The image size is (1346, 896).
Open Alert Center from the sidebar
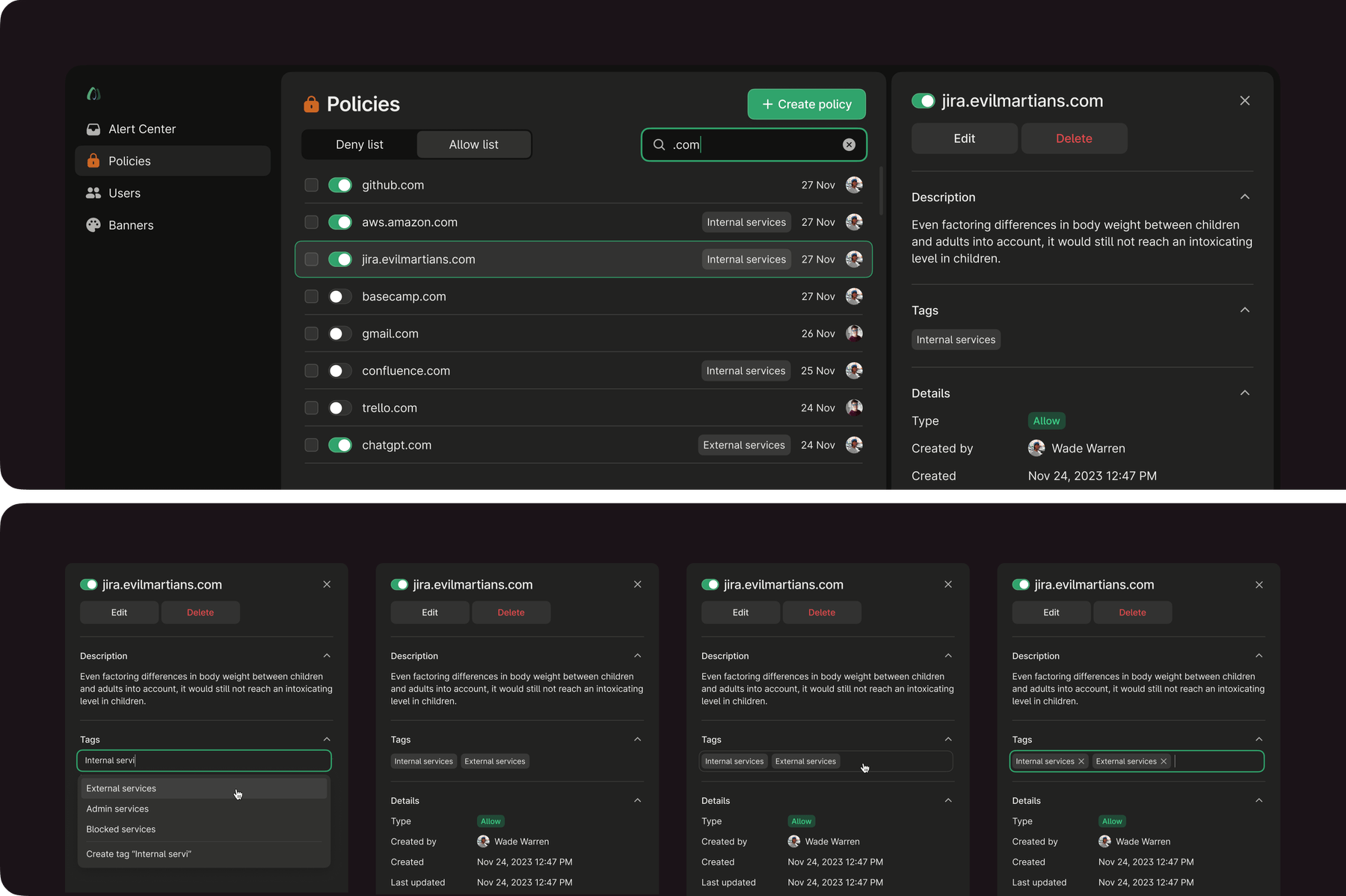pyautogui.click(x=141, y=129)
